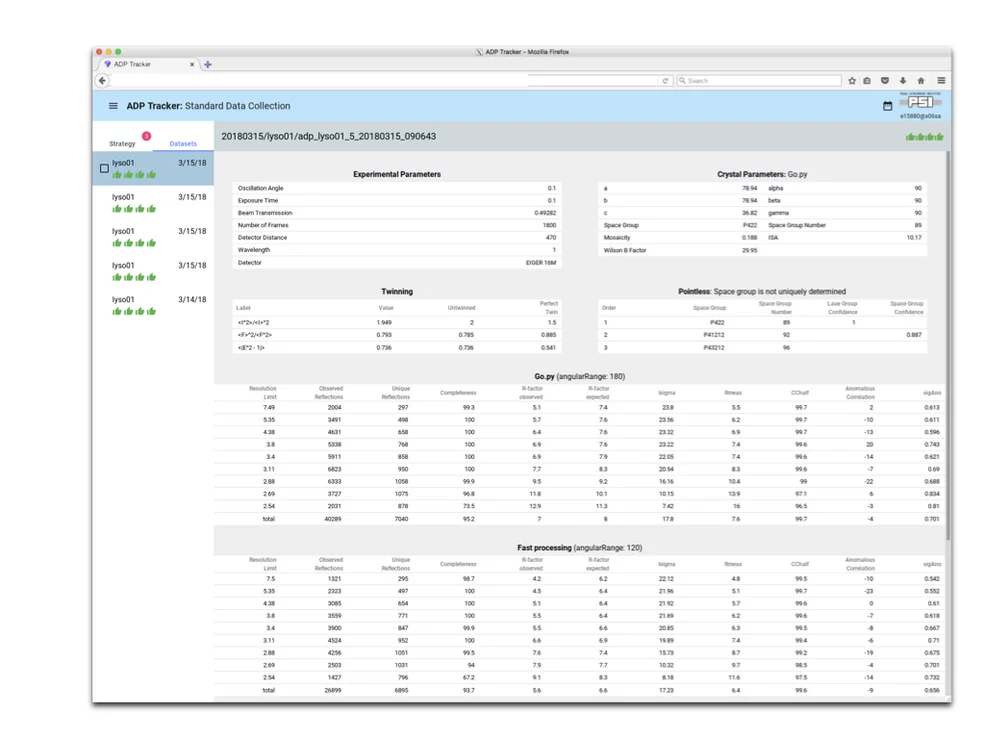Tick the checkbox beside the selected lyso01 dataset
985x739 pixels.
coord(104,168)
